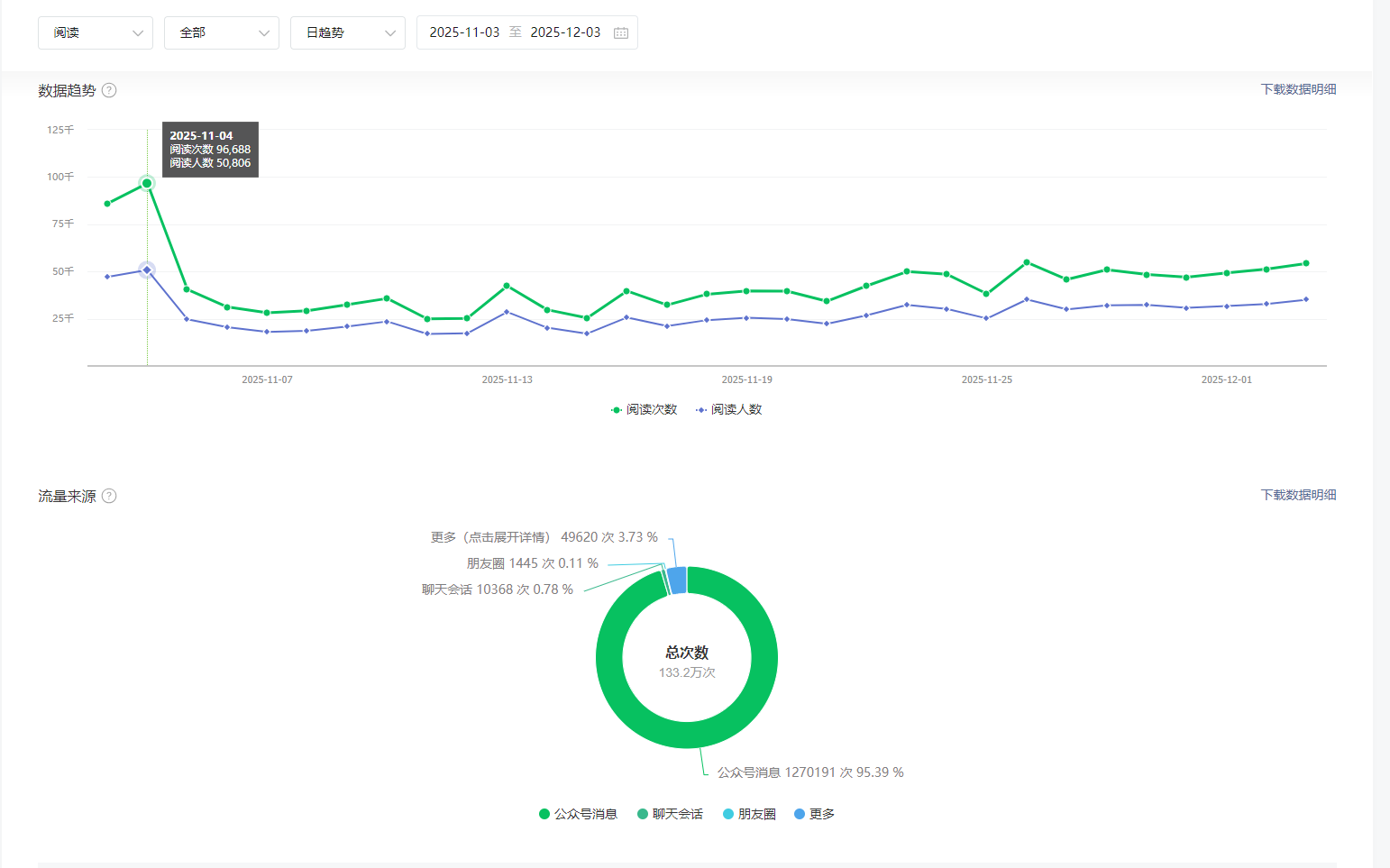Download data details for 流量来源 chart

coord(1298,495)
